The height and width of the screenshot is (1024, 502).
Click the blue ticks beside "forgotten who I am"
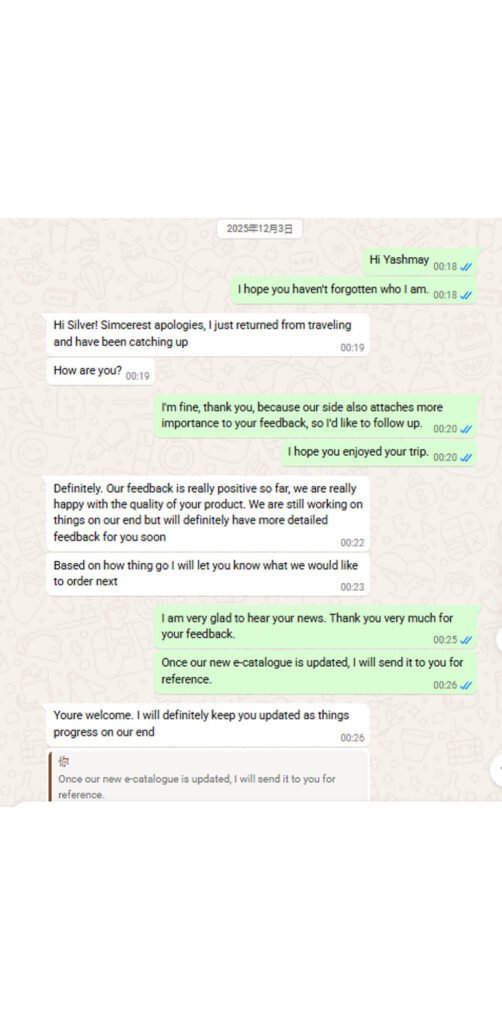(466, 295)
